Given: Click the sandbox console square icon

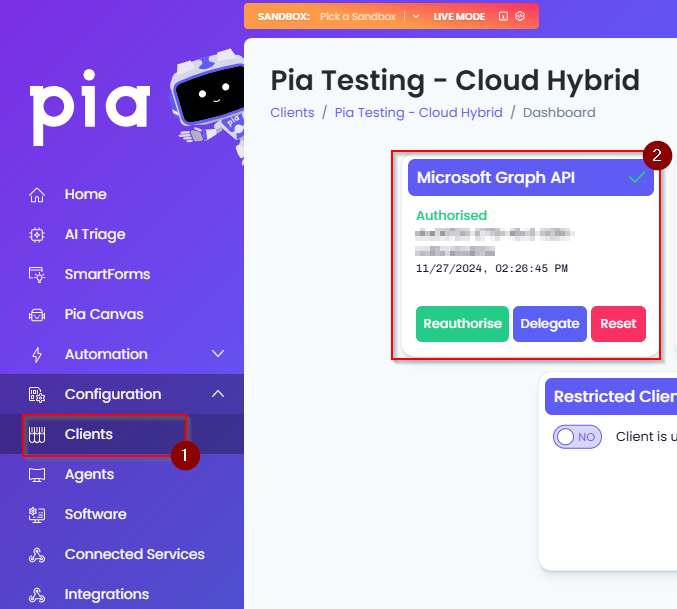Looking at the screenshot, I should pyautogui.click(x=503, y=16).
